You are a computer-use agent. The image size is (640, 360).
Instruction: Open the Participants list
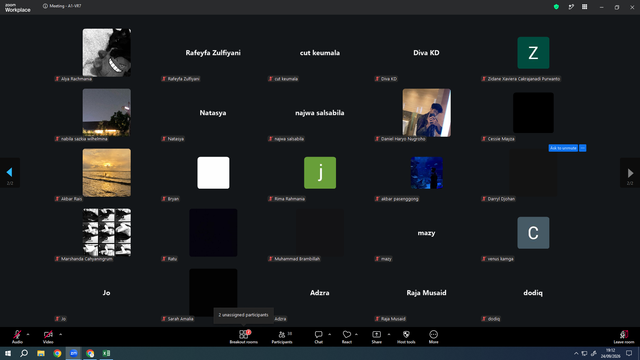pyautogui.click(x=282, y=337)
